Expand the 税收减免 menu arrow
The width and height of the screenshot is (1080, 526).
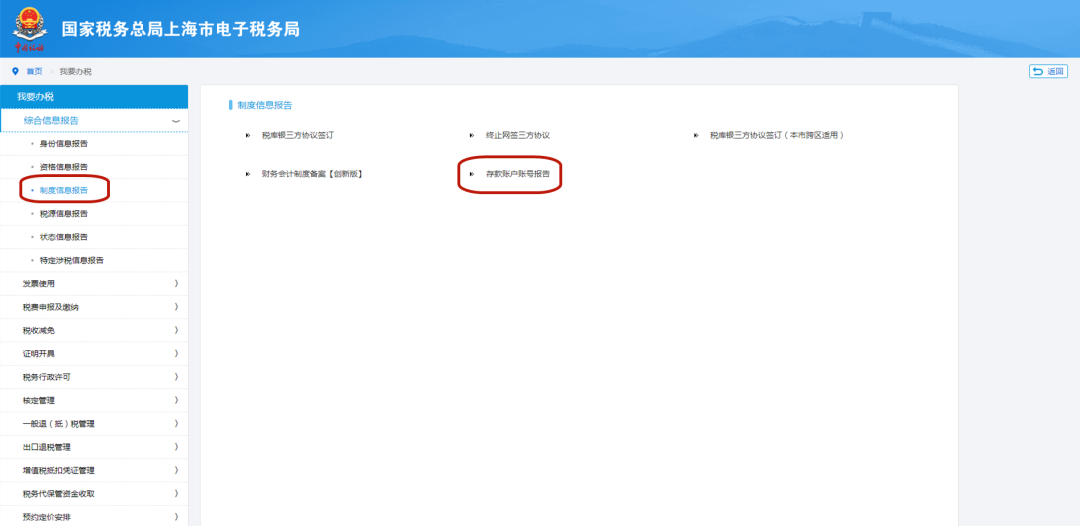pos(176,330)
